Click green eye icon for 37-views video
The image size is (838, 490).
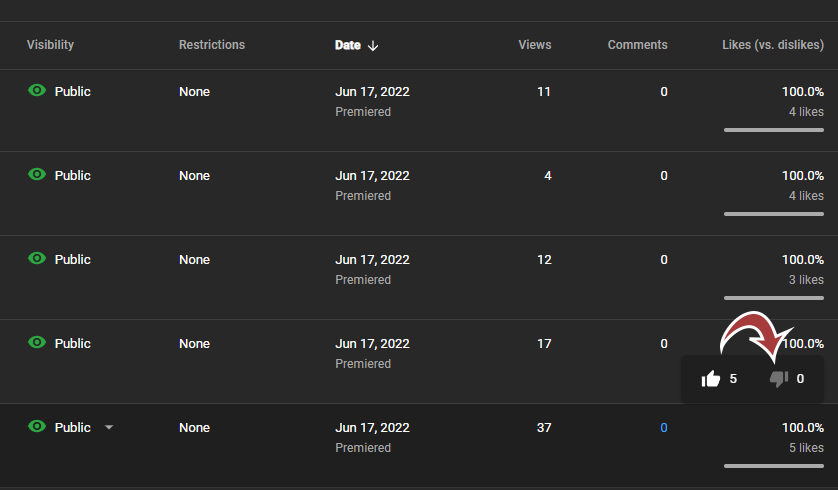pyautogui.click(x=37, y=426)
